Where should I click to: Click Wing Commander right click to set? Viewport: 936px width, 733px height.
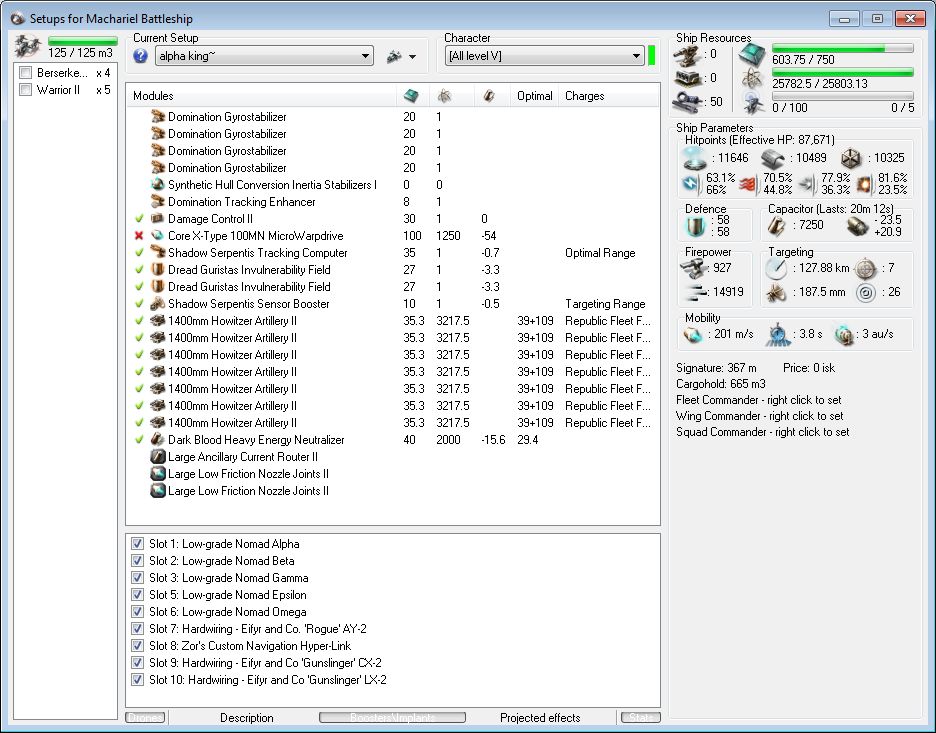click(x=759, y=416)
